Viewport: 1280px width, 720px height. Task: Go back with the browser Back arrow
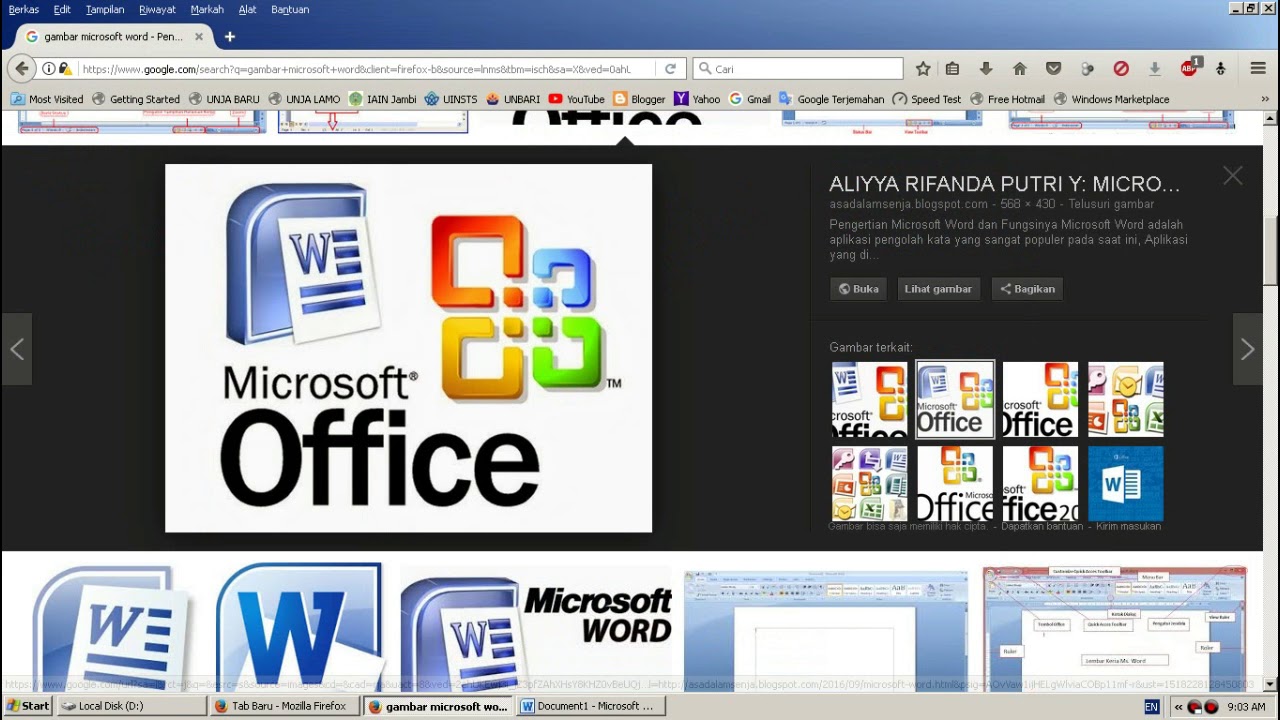click(x=21, y=69)
